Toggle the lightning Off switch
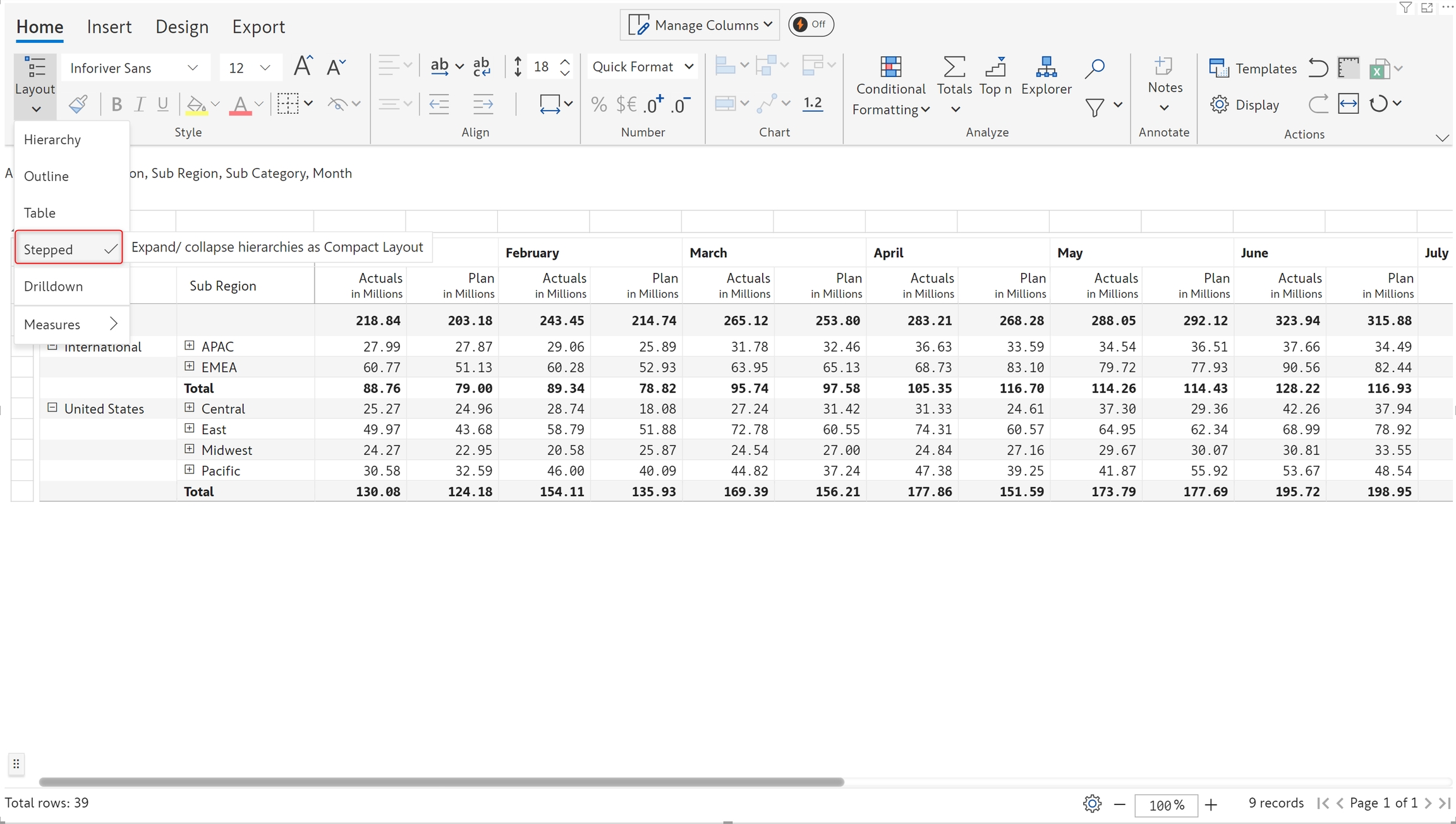 click(811, 25)
